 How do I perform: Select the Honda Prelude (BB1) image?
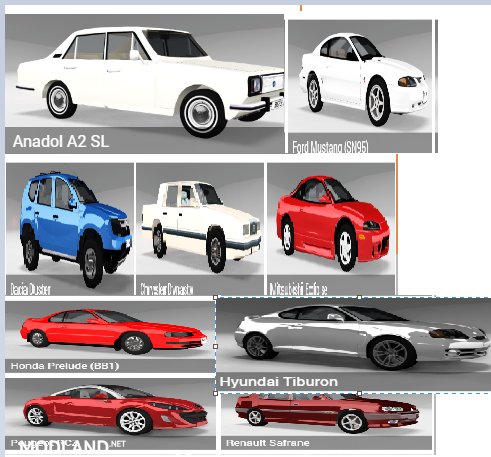tap(110, 337)
